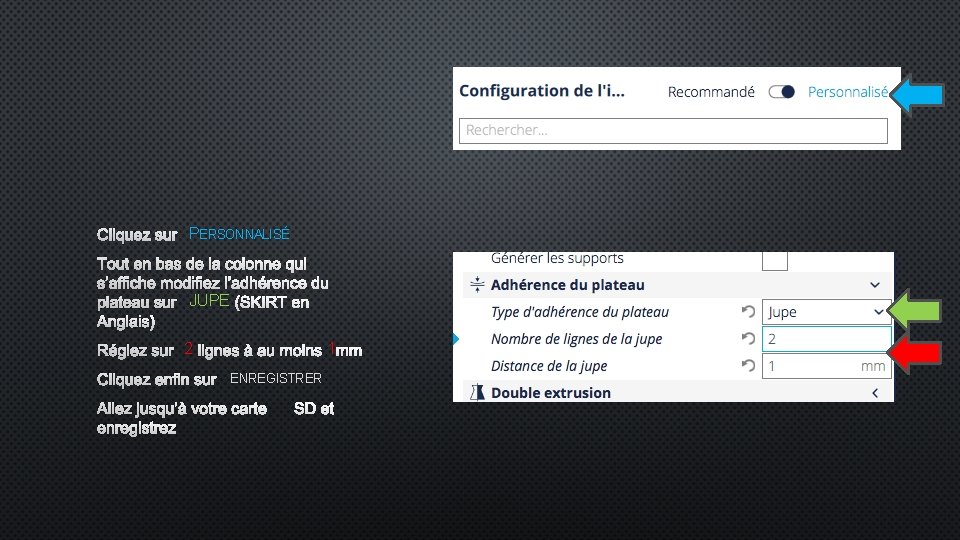Screen dimensions: 960x540
Task: Click the Double extrusion heading
Action: [550, 392]
